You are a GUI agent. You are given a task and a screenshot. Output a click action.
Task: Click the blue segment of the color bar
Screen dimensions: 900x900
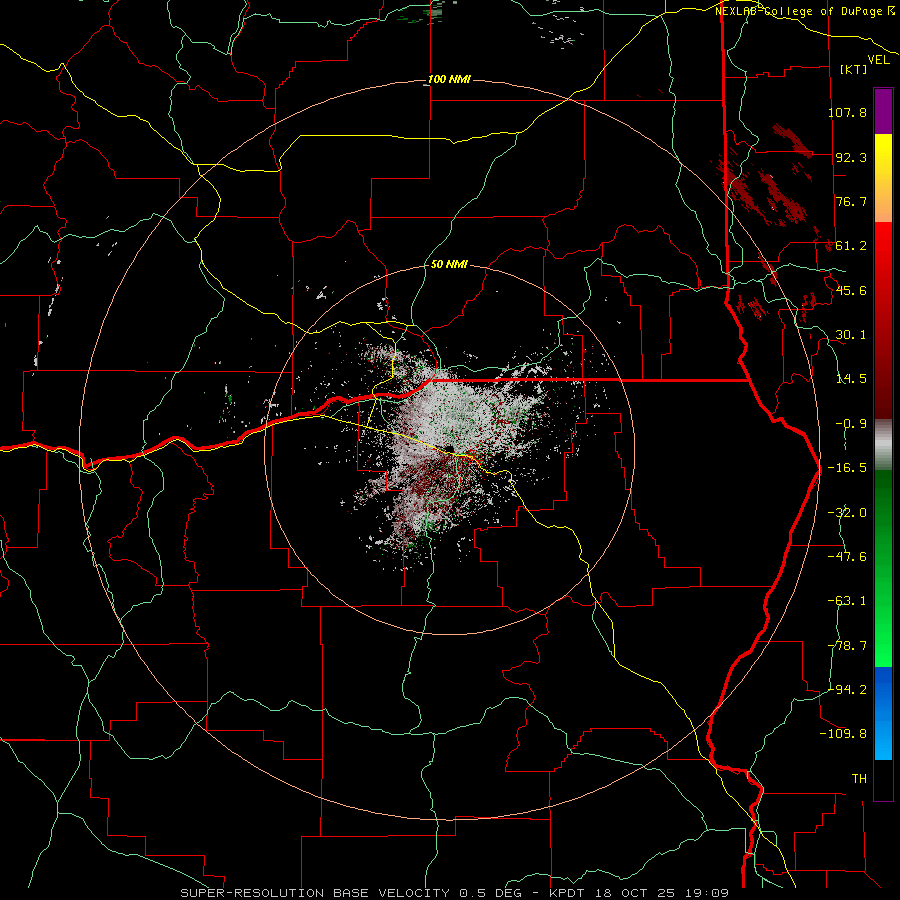883,713
